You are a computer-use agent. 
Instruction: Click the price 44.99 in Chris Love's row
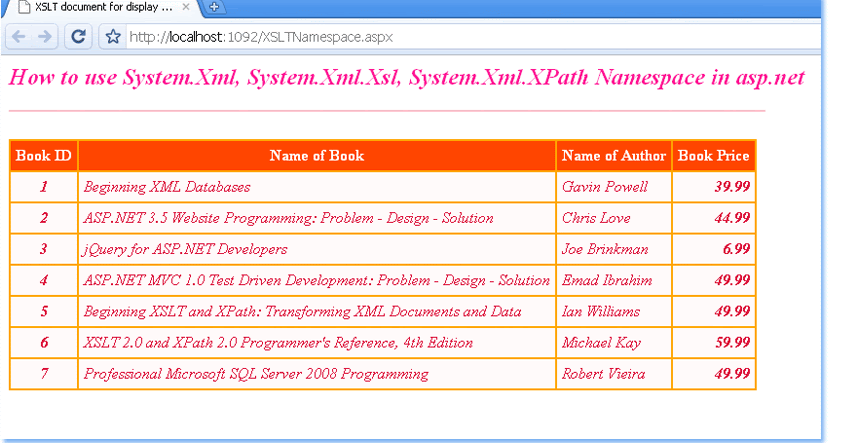732,218
